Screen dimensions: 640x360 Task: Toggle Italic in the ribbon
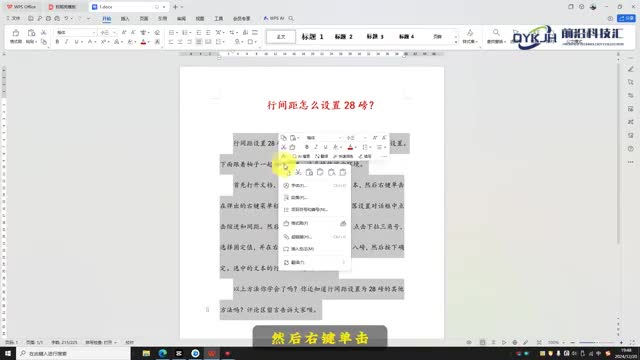point(66,42)
